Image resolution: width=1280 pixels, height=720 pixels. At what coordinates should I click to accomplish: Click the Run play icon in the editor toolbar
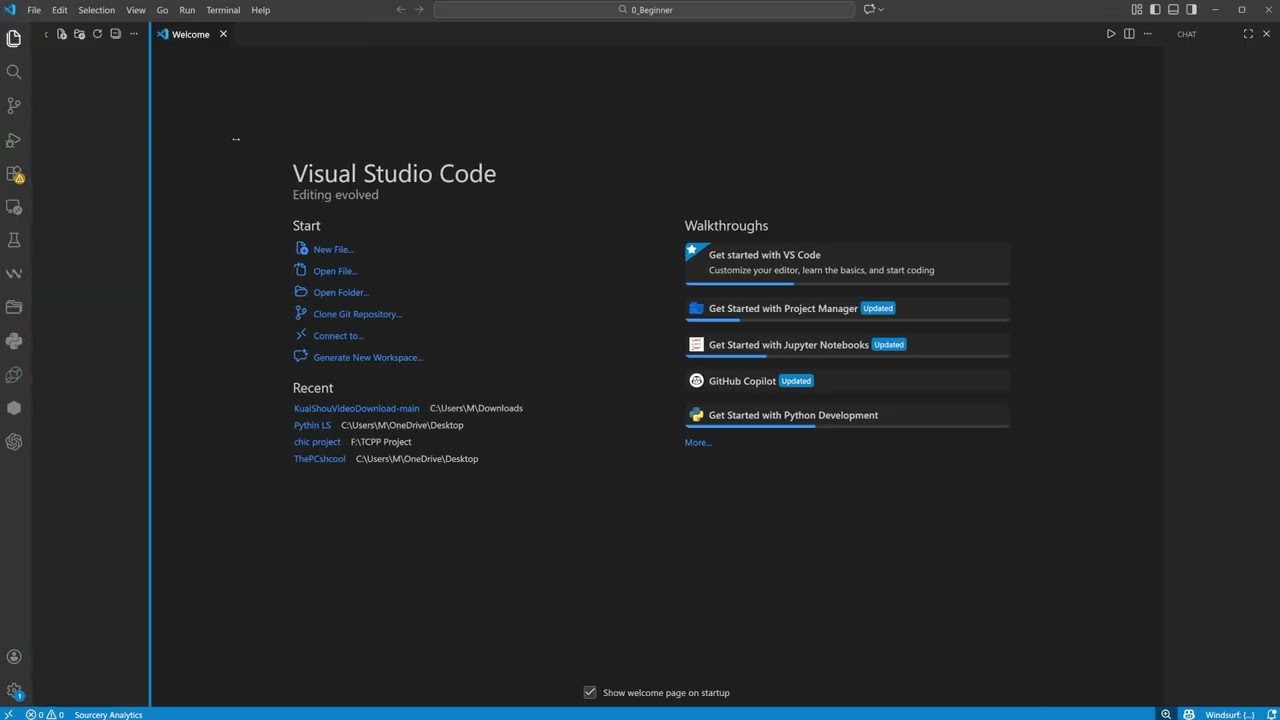(x=1110, y=34)
